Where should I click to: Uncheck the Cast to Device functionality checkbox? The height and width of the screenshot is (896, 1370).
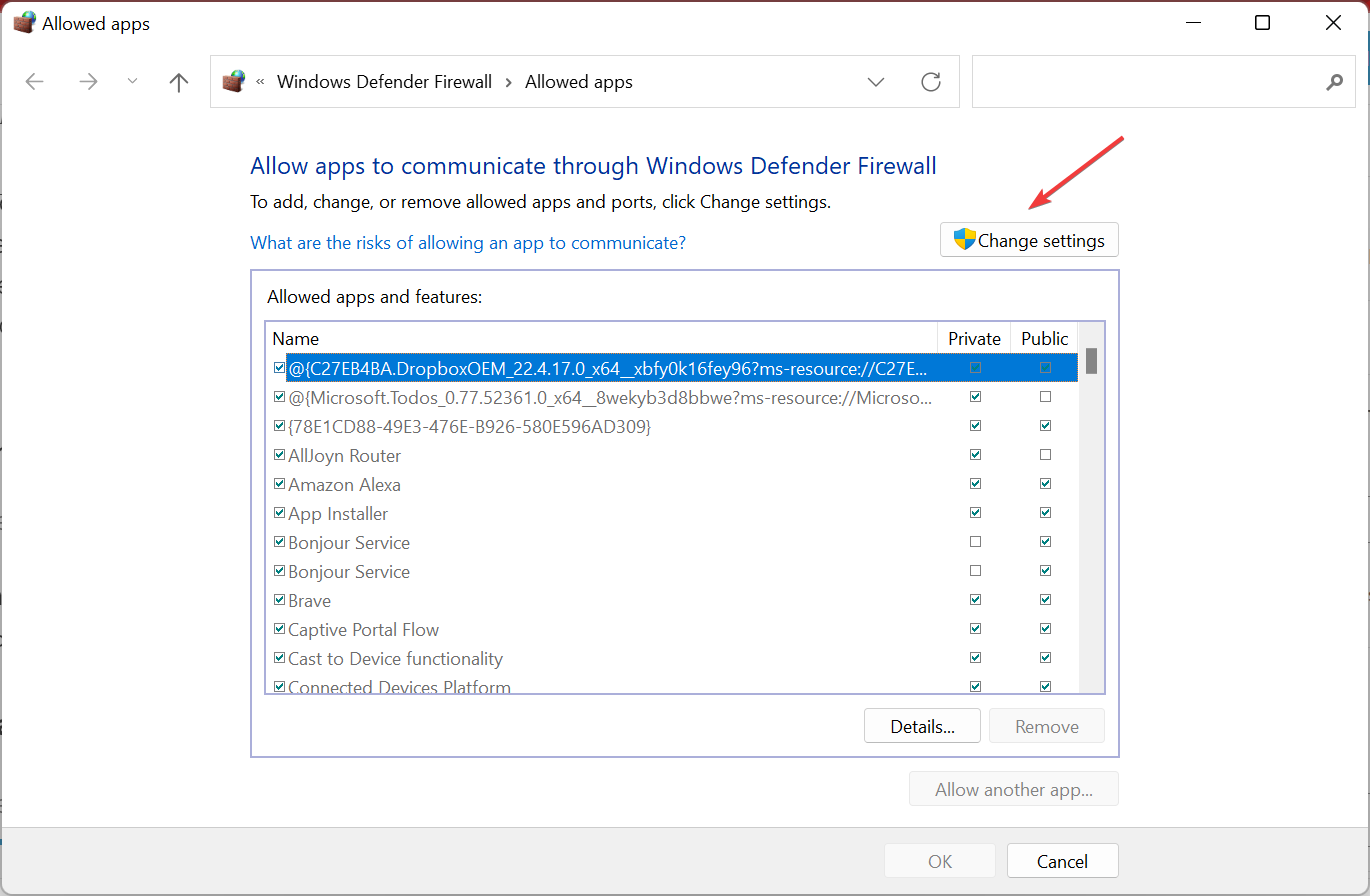279,658
